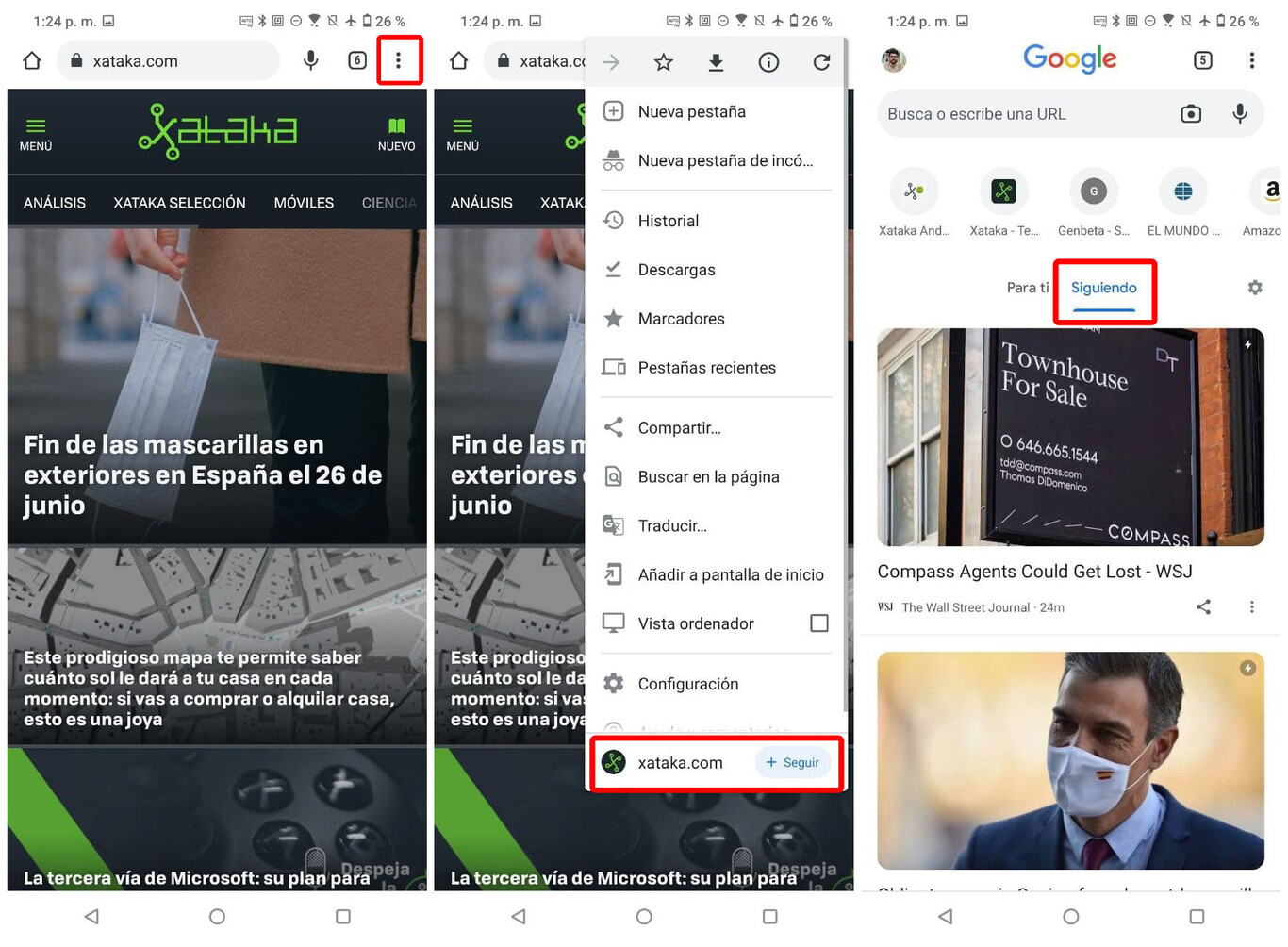Tap Seguir to follow xataka.com
Screen dimensions: 1288x947
pyautogui.click(x=792, y=762)
